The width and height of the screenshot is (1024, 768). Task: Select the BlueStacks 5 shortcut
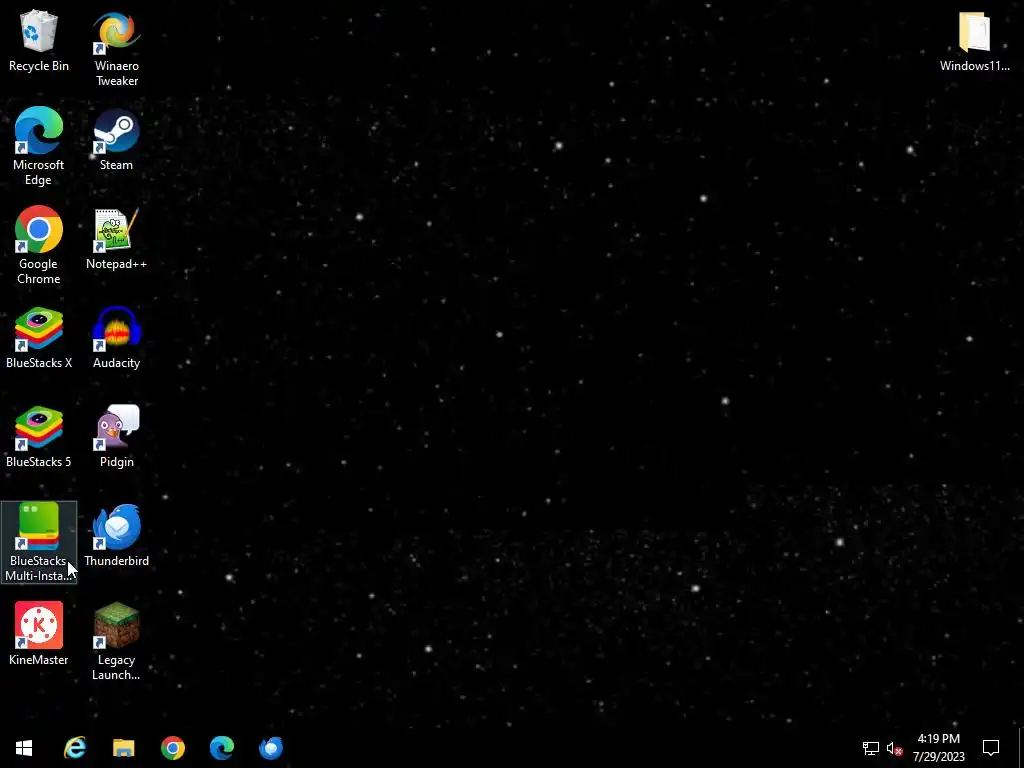point(39,438)
